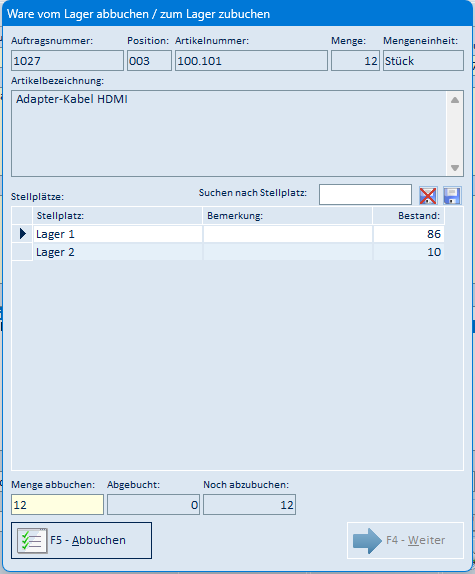Click the scroll down arrow in Artikelbezeichnung
The height and width of the screenshot is (574, 475).
coord(455,168)
